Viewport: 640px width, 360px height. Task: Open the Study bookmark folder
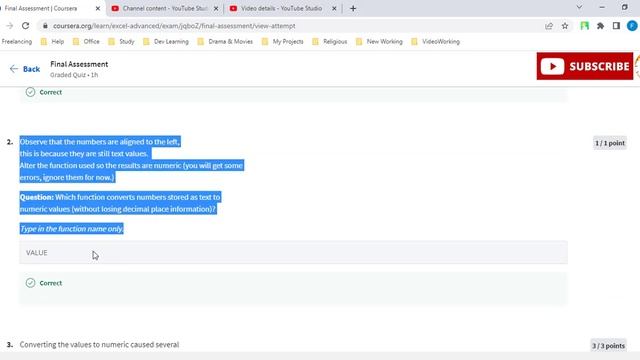pos(122,42)
